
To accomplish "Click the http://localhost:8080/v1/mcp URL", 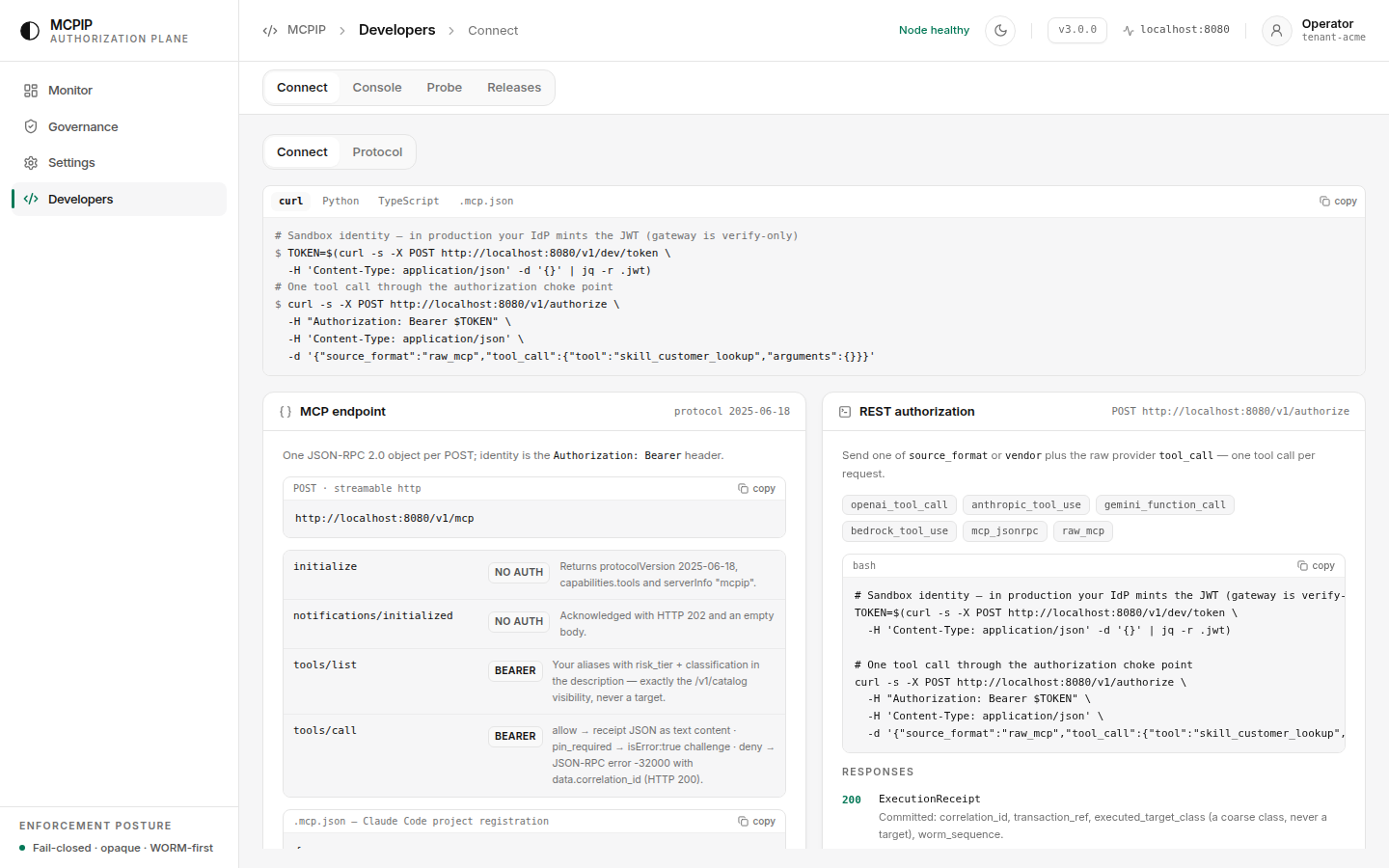I will tap(385, 519).
